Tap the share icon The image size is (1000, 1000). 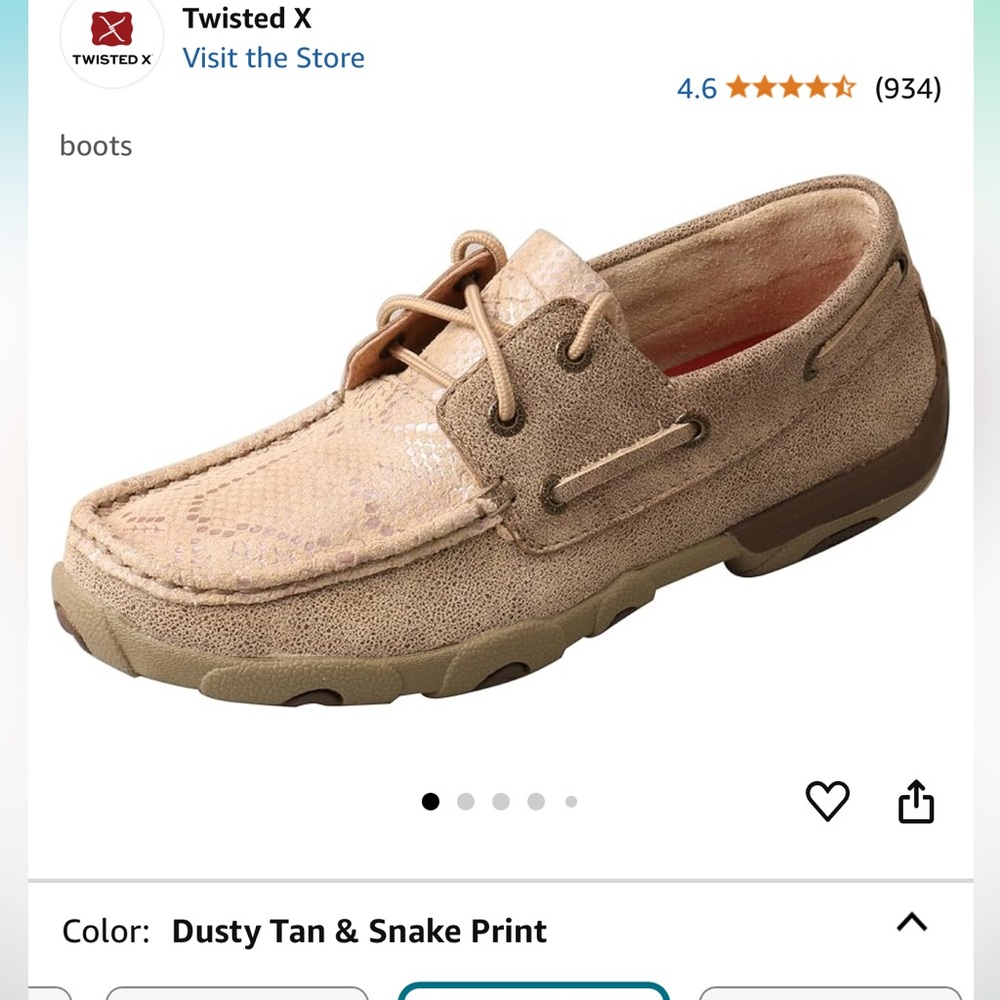[916, 801]
